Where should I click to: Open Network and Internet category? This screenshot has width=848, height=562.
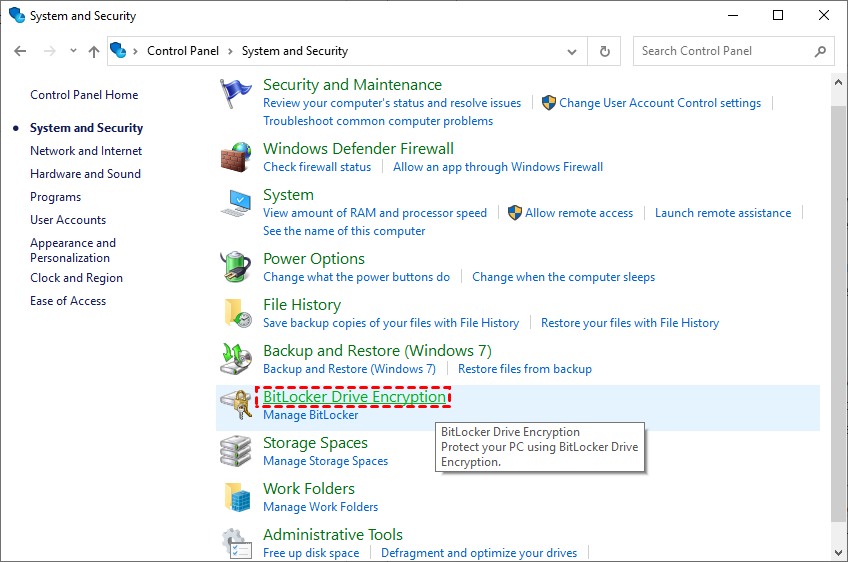(86, 151)
